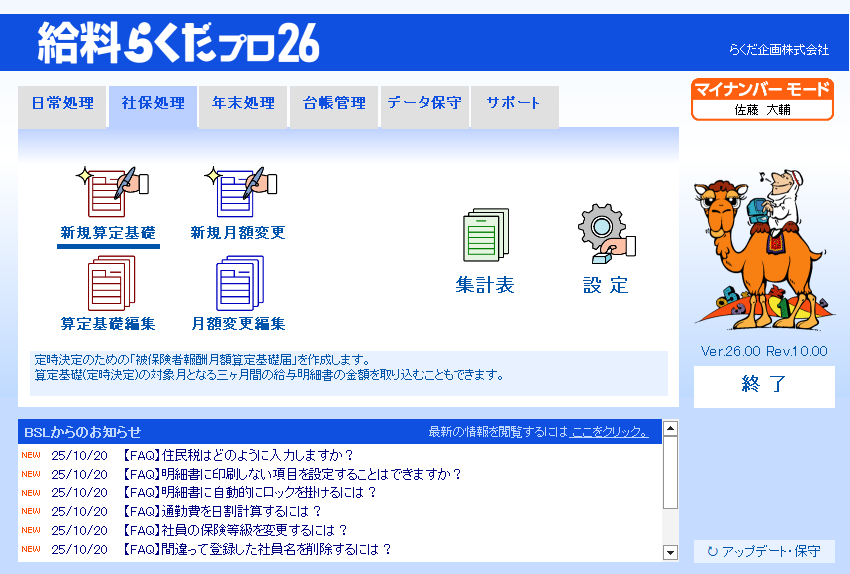The width and height of the screenshot is (850, 574).
Task: Click the 給料らくだプロ26 logo
Action: 179,43
